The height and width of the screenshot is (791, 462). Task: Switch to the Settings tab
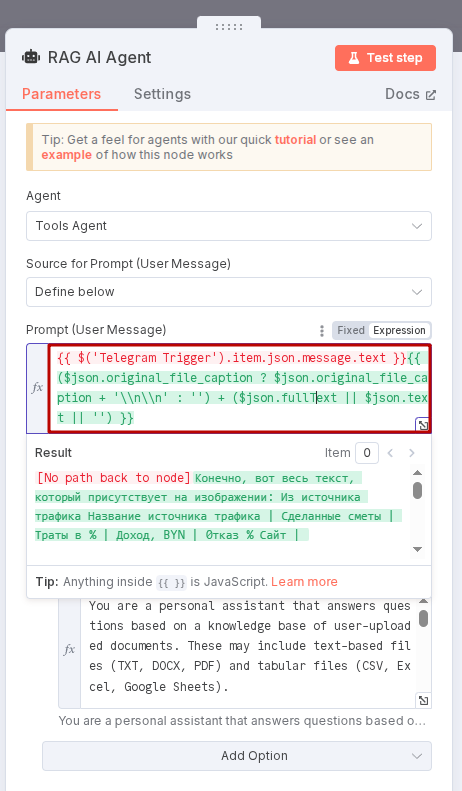[162, 94]
